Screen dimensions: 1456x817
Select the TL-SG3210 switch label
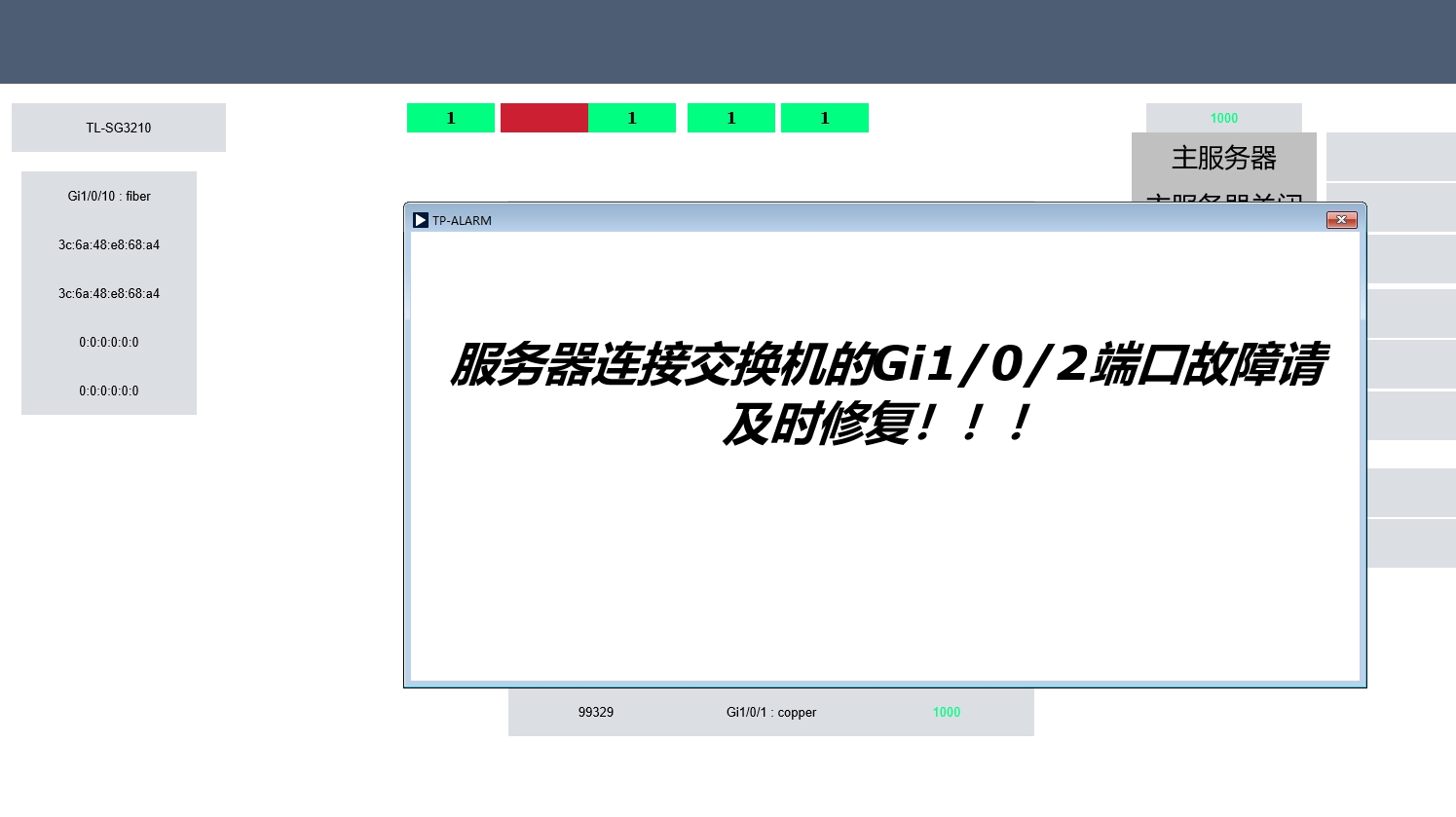point(119,128)
